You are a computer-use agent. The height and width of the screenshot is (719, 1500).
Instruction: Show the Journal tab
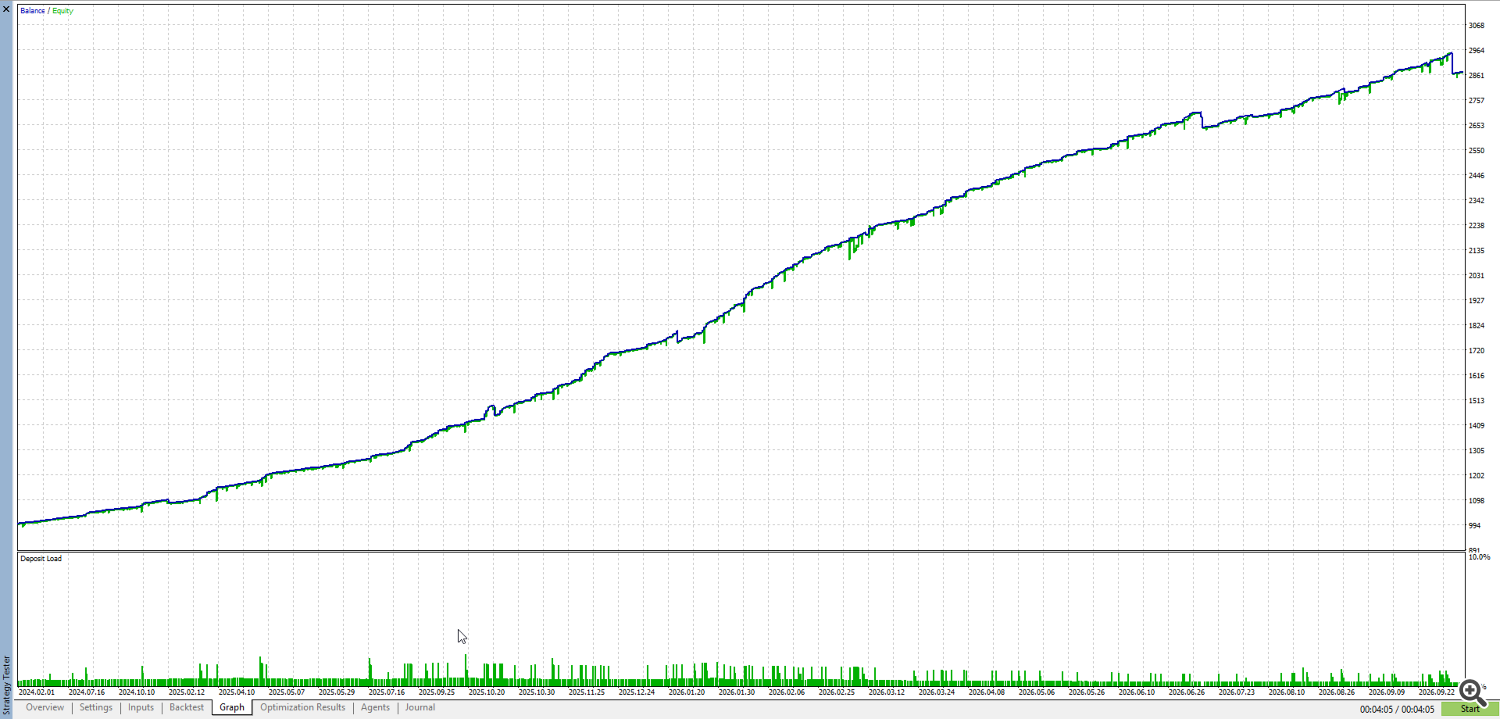point(420,708)
